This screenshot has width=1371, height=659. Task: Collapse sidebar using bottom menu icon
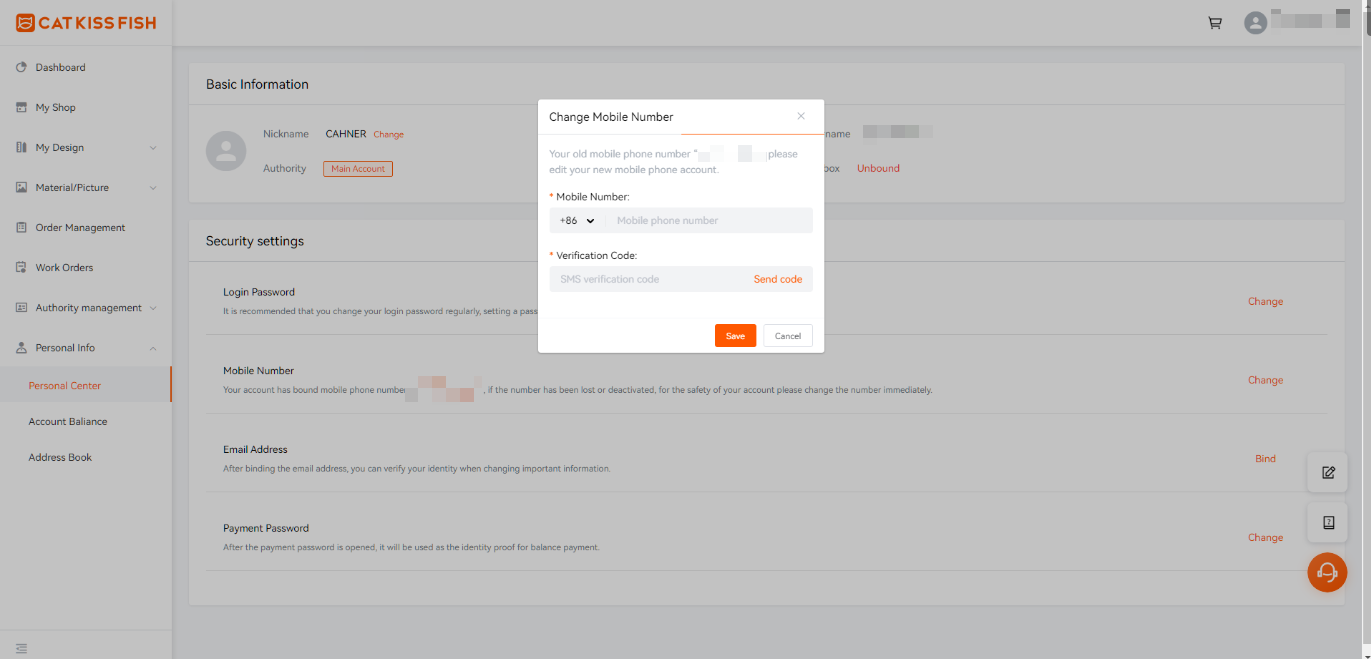pos(22,648)
